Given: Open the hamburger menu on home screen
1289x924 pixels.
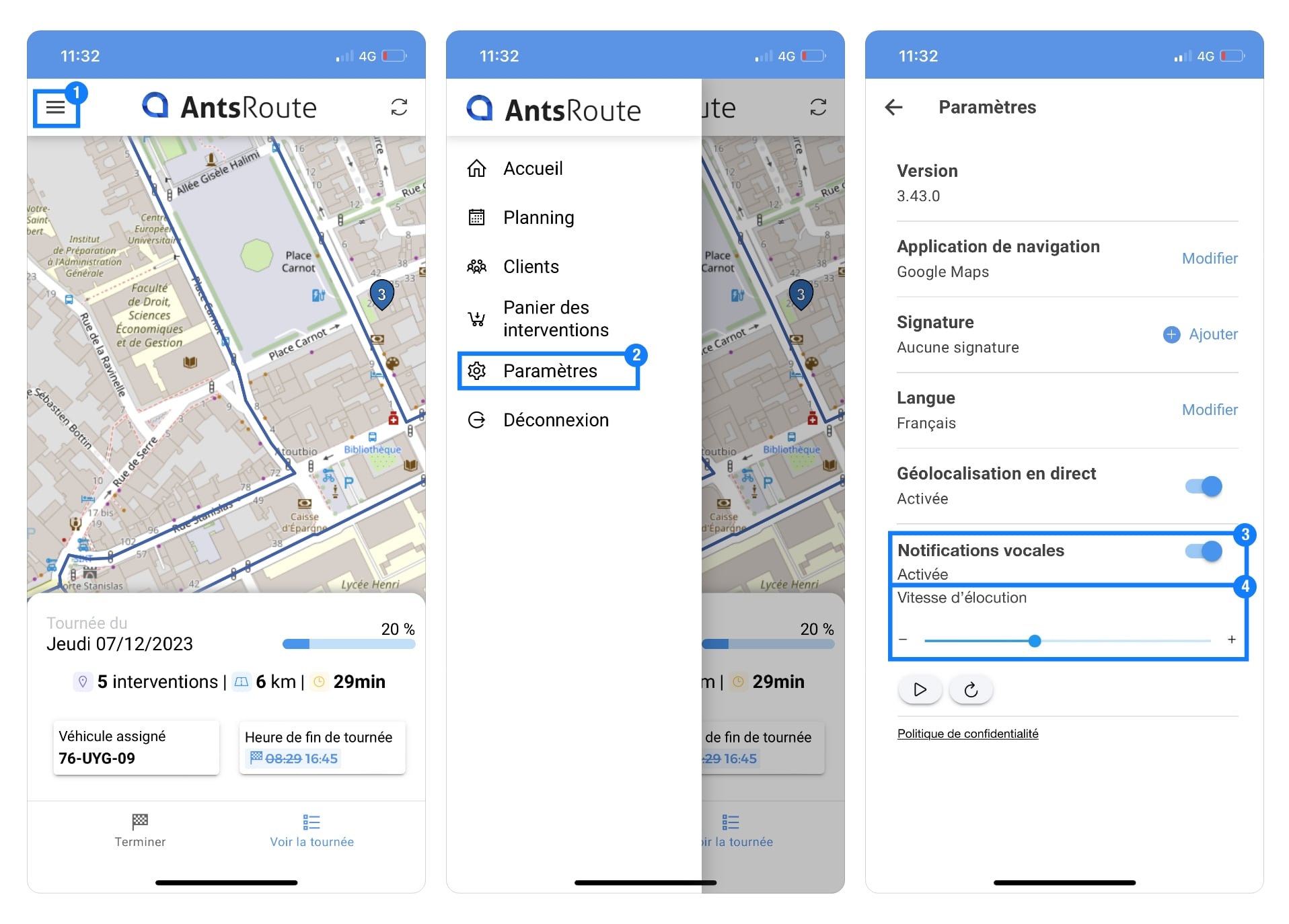Looking at the screenshot, I should (x=56, y=108).
